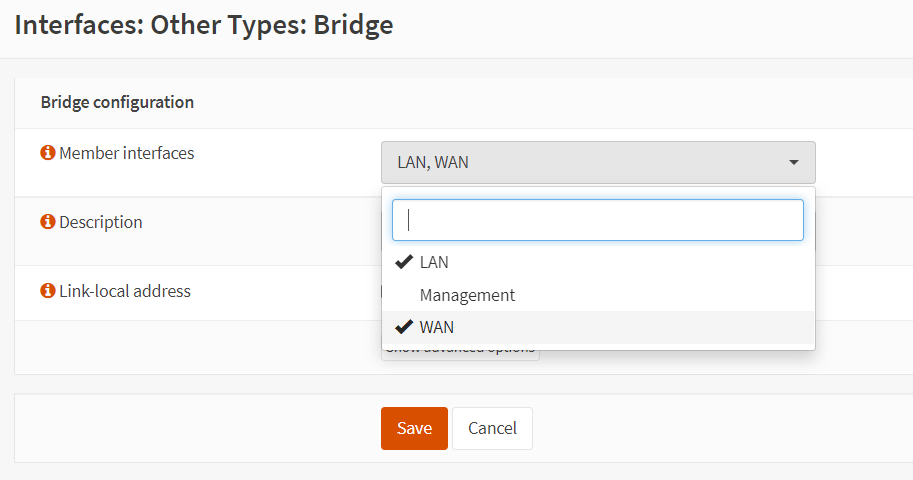
Task: Click the checkmark icon next to WAN
Action: [404, 327]
